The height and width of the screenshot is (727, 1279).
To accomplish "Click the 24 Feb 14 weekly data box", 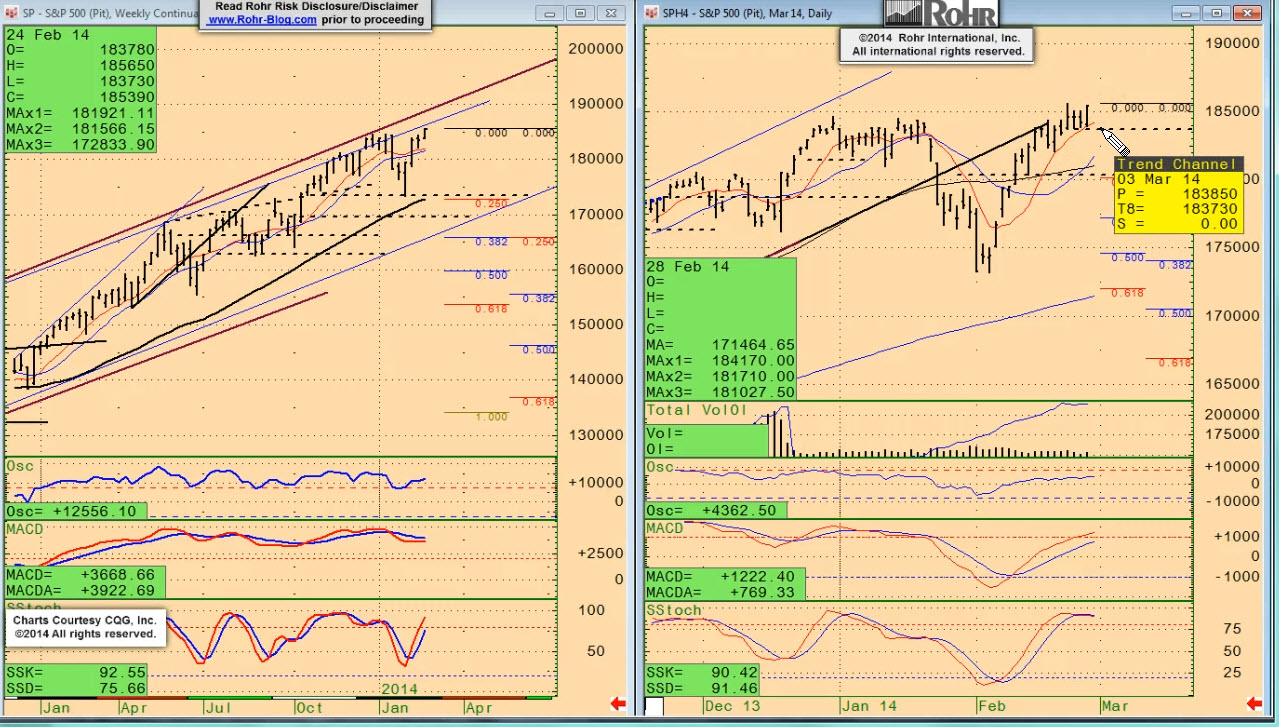I will tap(80, 90).
